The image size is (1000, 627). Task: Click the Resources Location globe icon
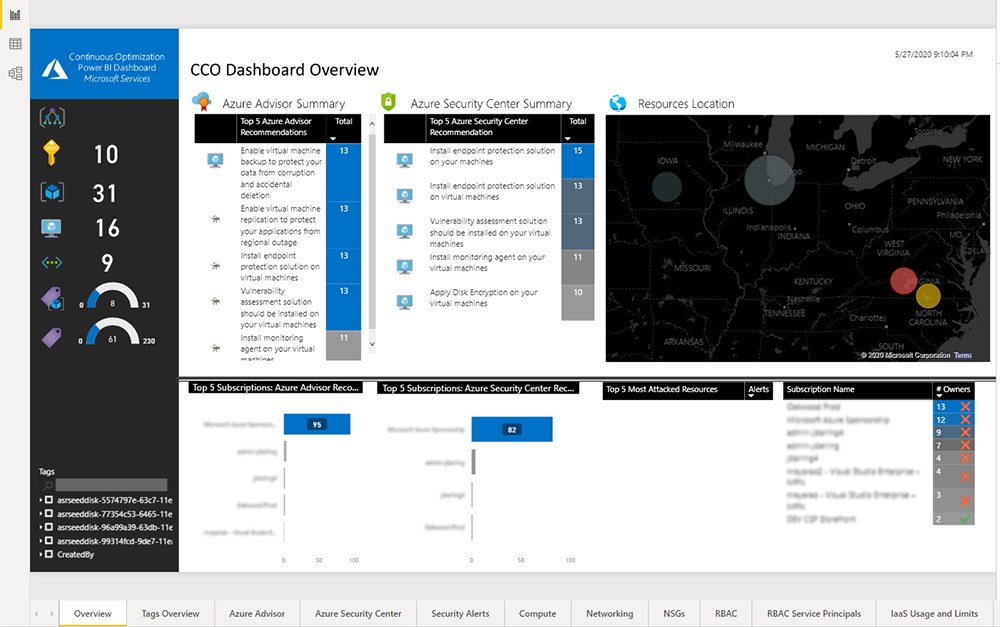[x=617, y=103]
